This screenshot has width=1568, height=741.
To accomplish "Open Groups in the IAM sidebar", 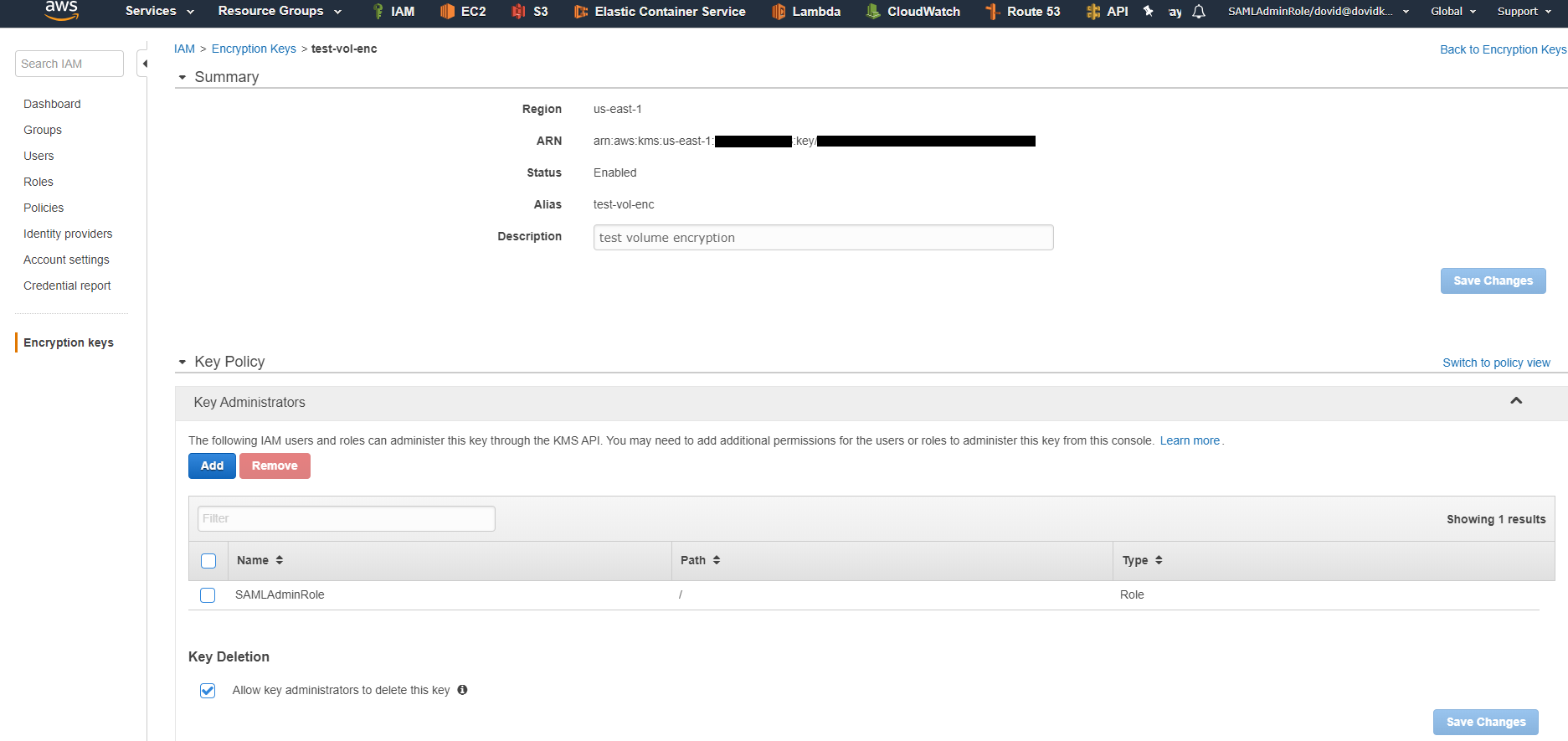I will click(x=43, y=130).
